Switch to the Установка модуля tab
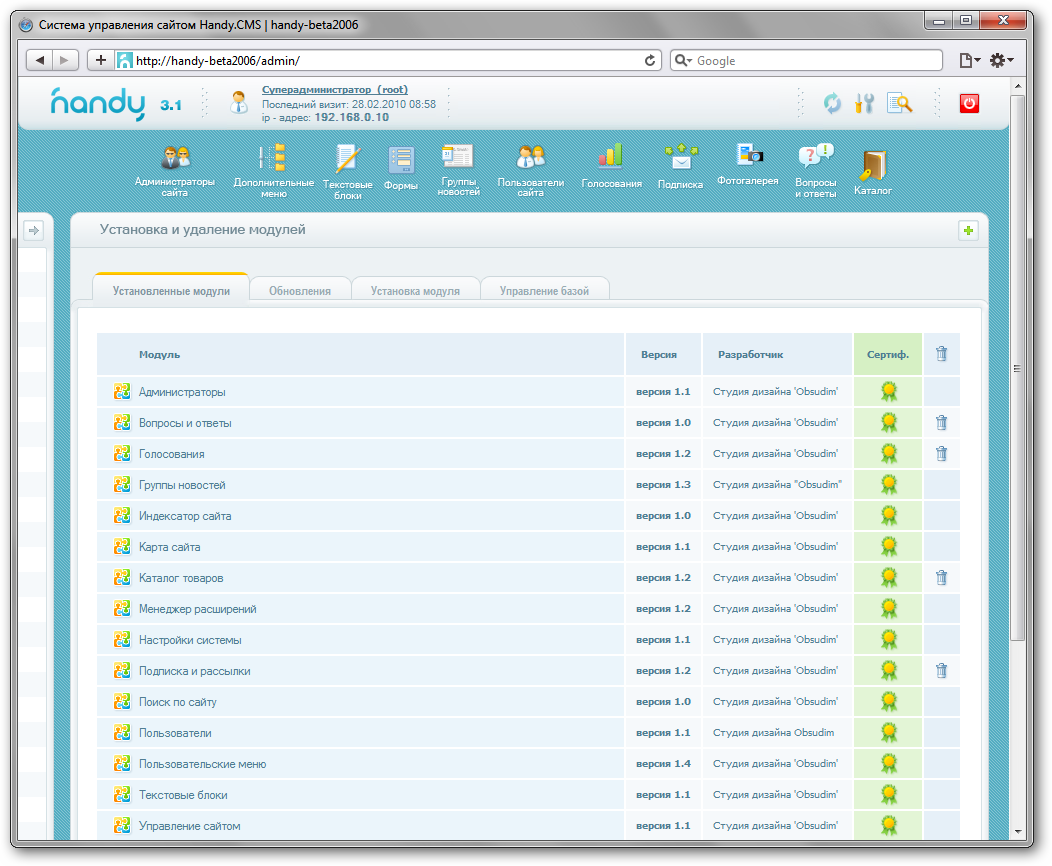This screenshot has height=866, width=1052. click(x=415, y=291)
